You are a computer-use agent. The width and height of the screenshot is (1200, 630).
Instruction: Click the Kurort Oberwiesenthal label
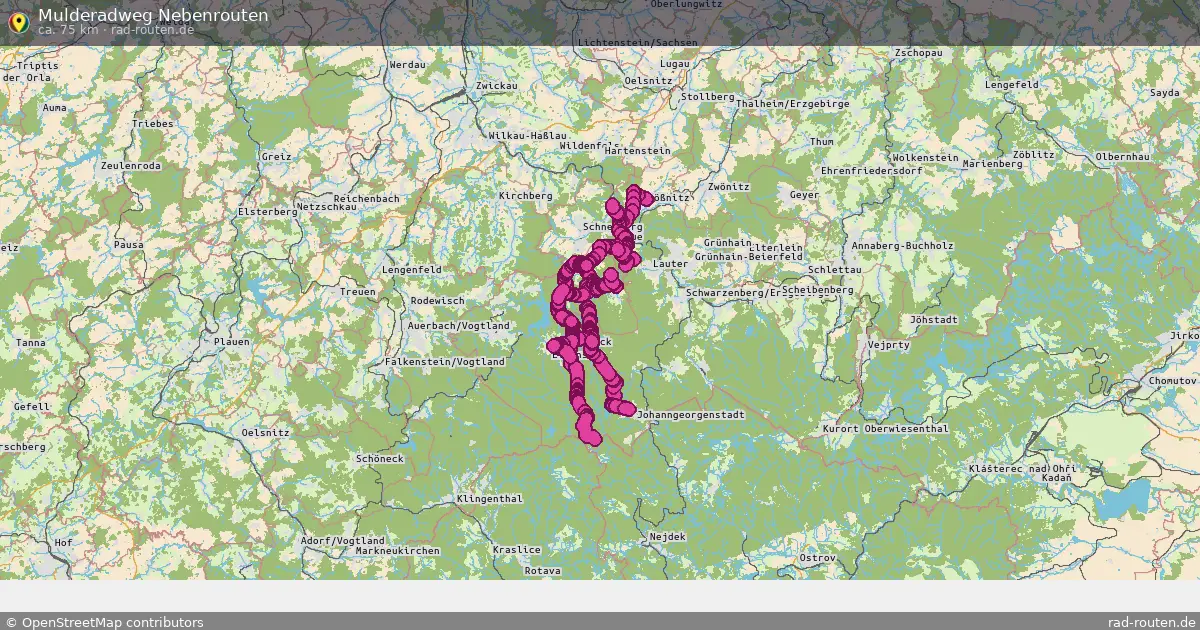coord(885,429)
